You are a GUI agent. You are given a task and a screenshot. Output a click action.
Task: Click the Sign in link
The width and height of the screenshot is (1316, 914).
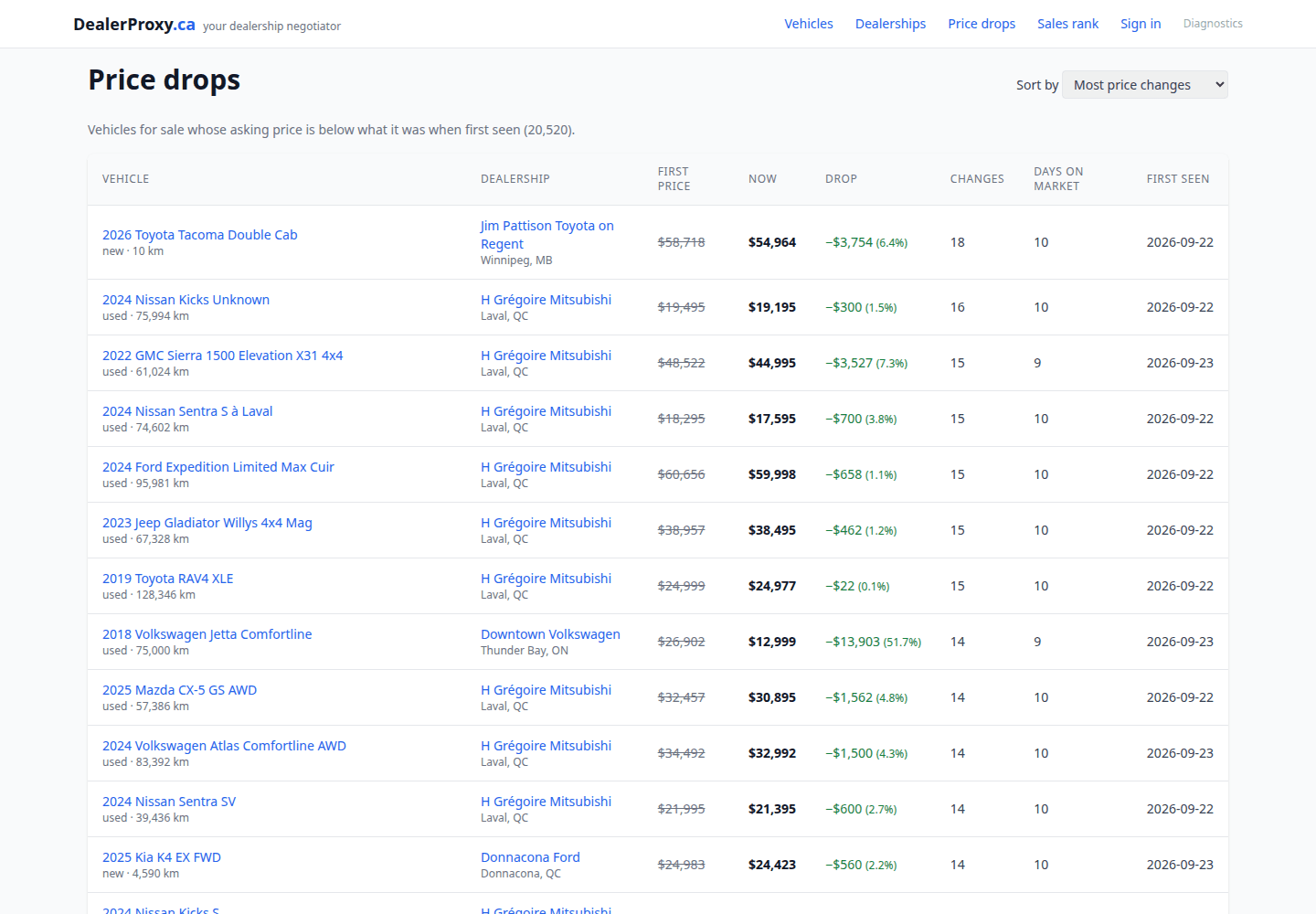tap(1141, 24)
